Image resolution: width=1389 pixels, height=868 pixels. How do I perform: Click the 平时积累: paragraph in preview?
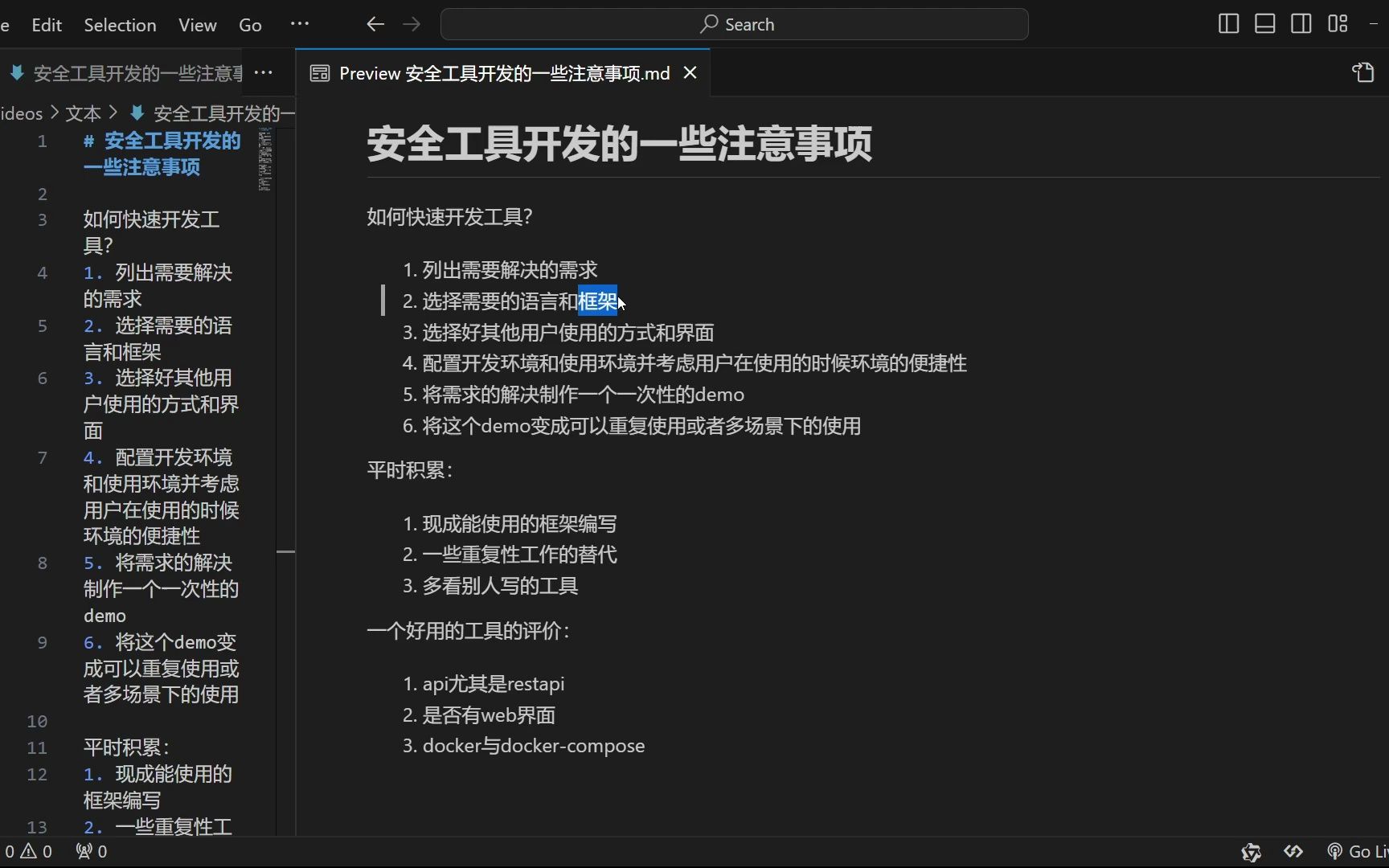point(410,470)
